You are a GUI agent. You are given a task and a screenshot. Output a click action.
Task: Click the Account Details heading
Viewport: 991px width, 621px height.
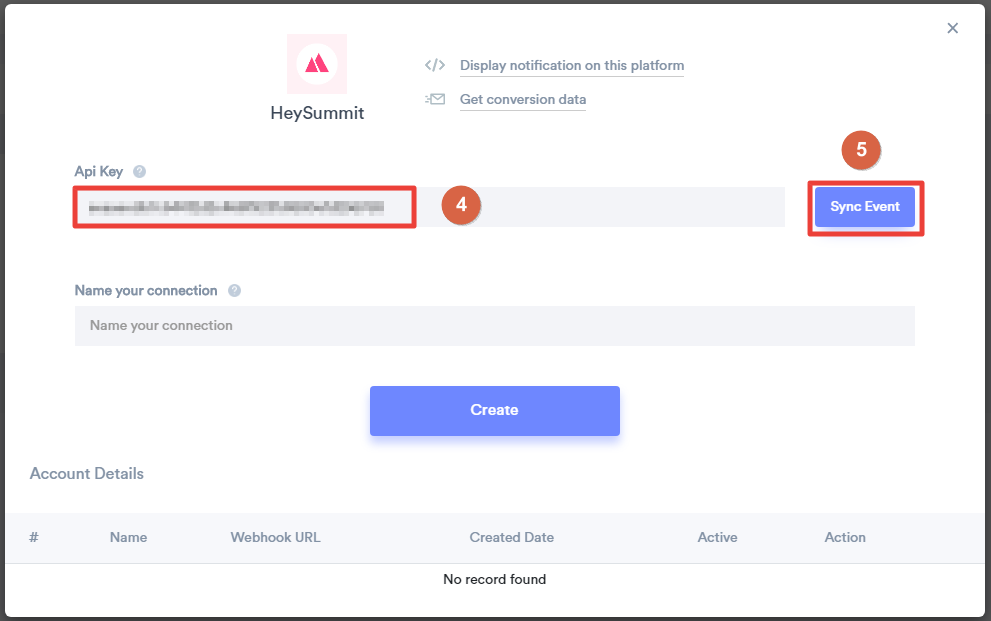pos(87,474)
